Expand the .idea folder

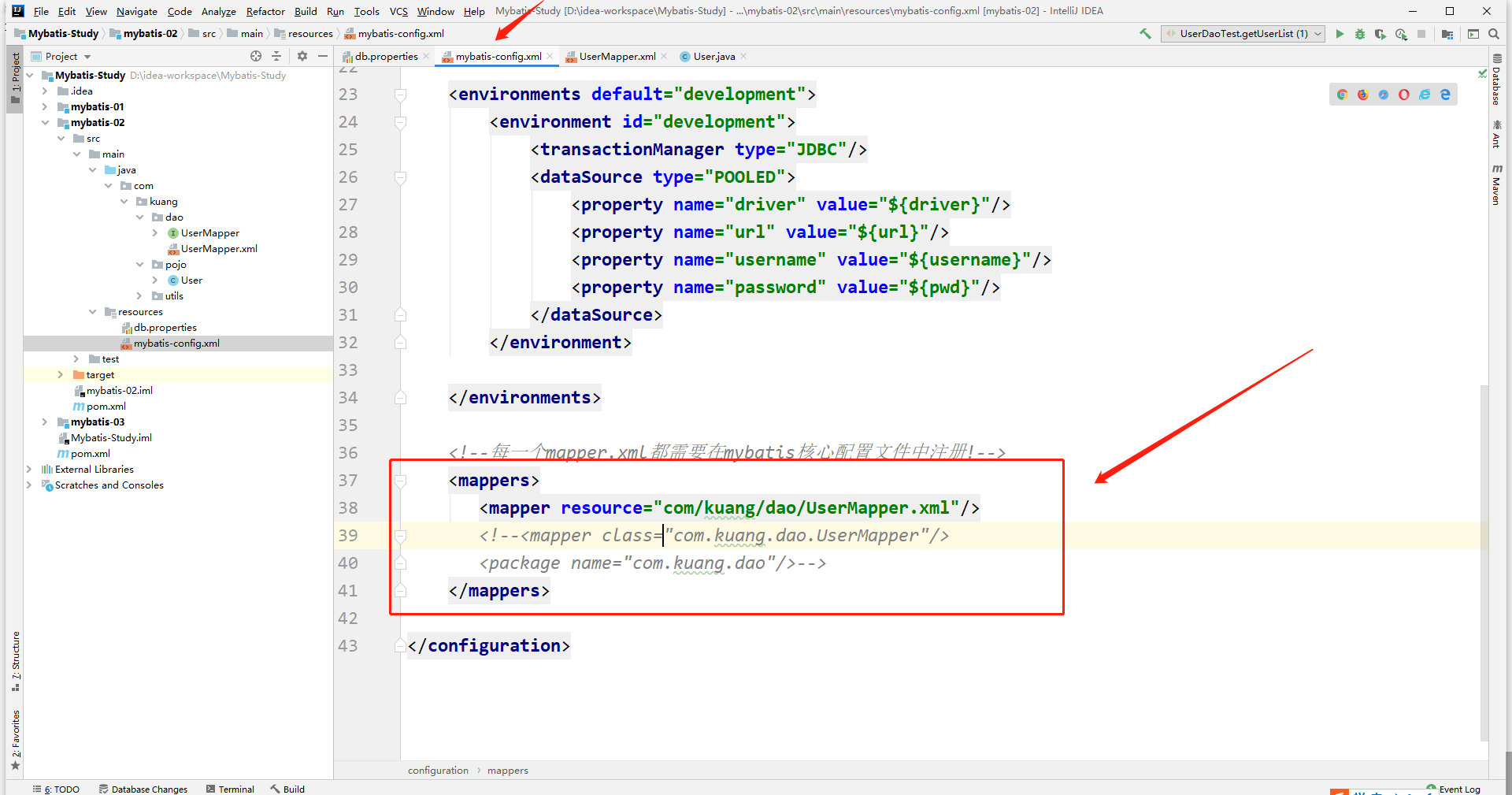point(45,91)
